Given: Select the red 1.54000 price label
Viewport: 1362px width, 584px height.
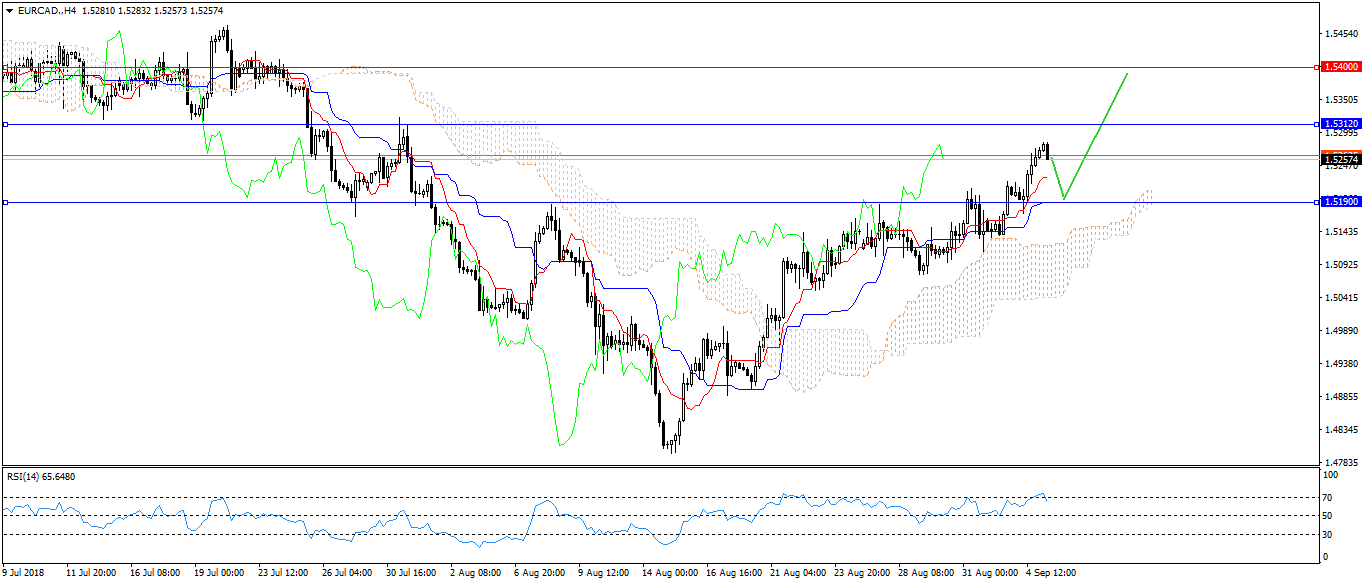Looking at the screenshot, I should point(1339,66).
